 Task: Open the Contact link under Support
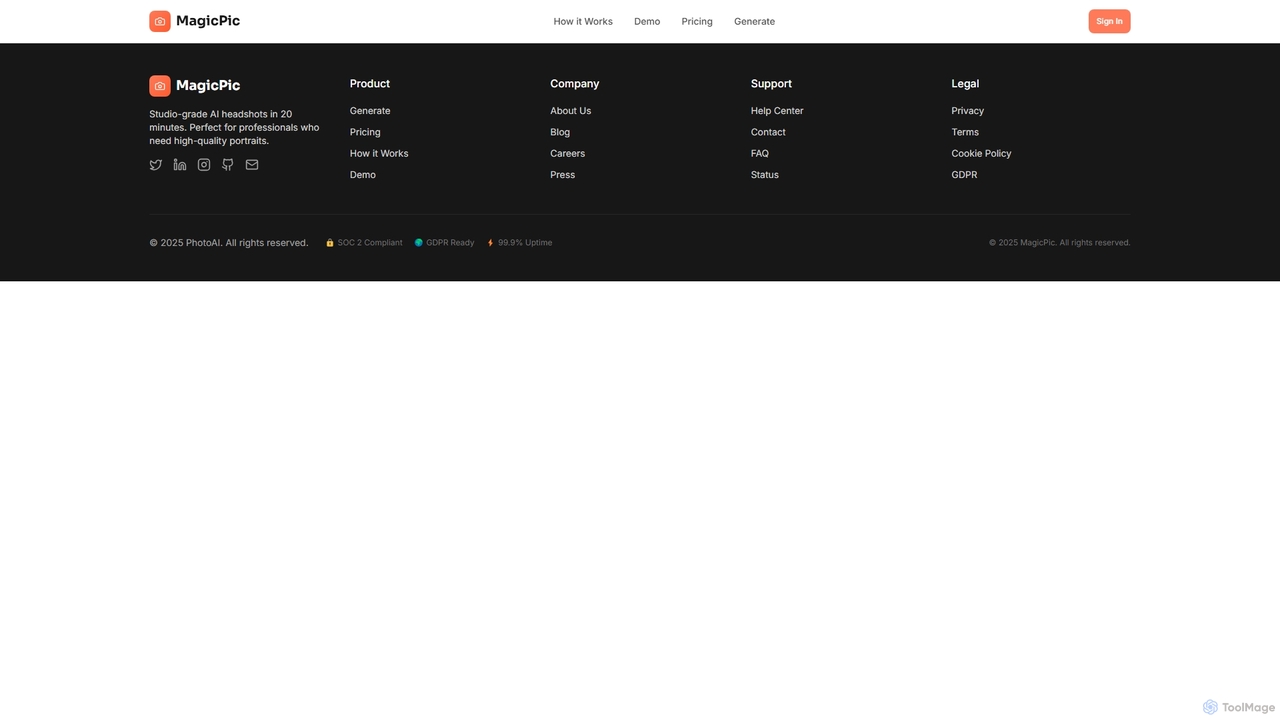[x=768, y=132]
